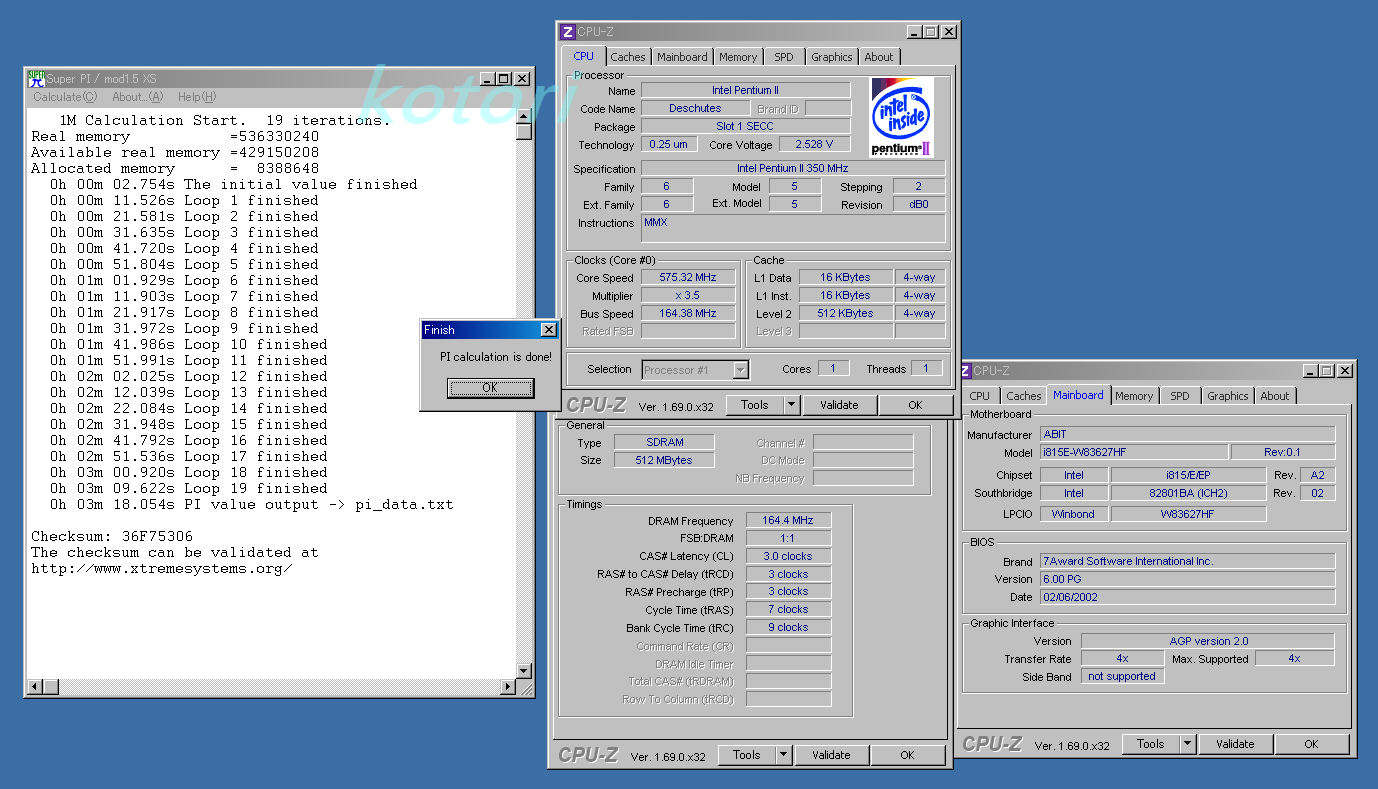Switch to About tab in top CPU-Z window
Screen dimensions: 1378x789
(879, 57)
